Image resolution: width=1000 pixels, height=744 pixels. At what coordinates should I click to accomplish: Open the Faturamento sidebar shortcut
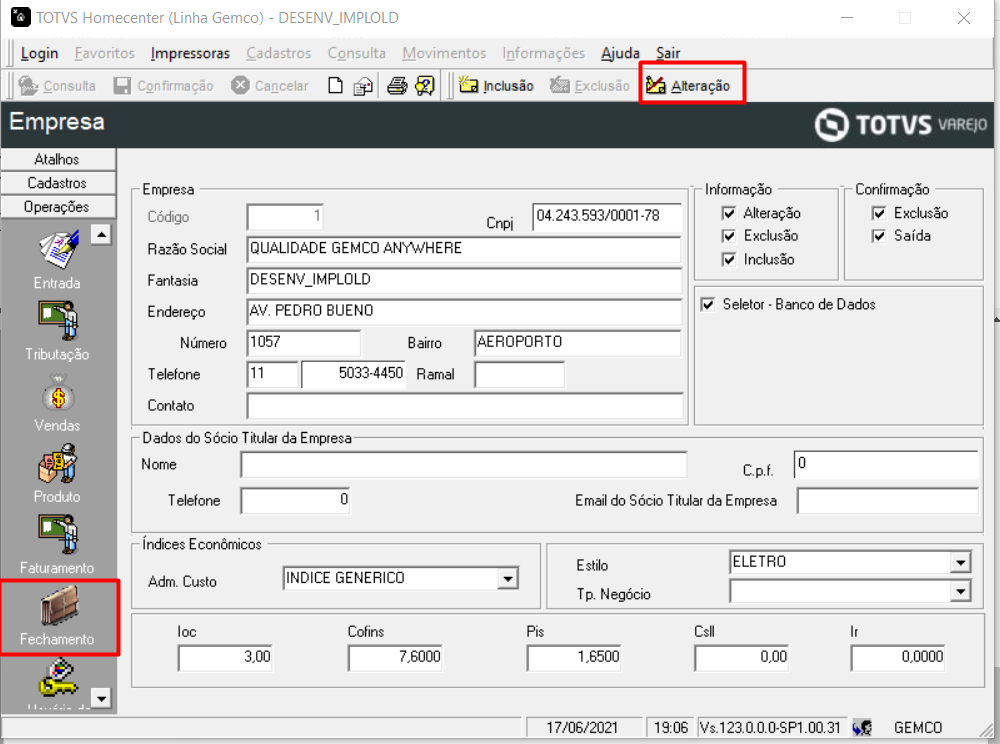pos(57,546)
